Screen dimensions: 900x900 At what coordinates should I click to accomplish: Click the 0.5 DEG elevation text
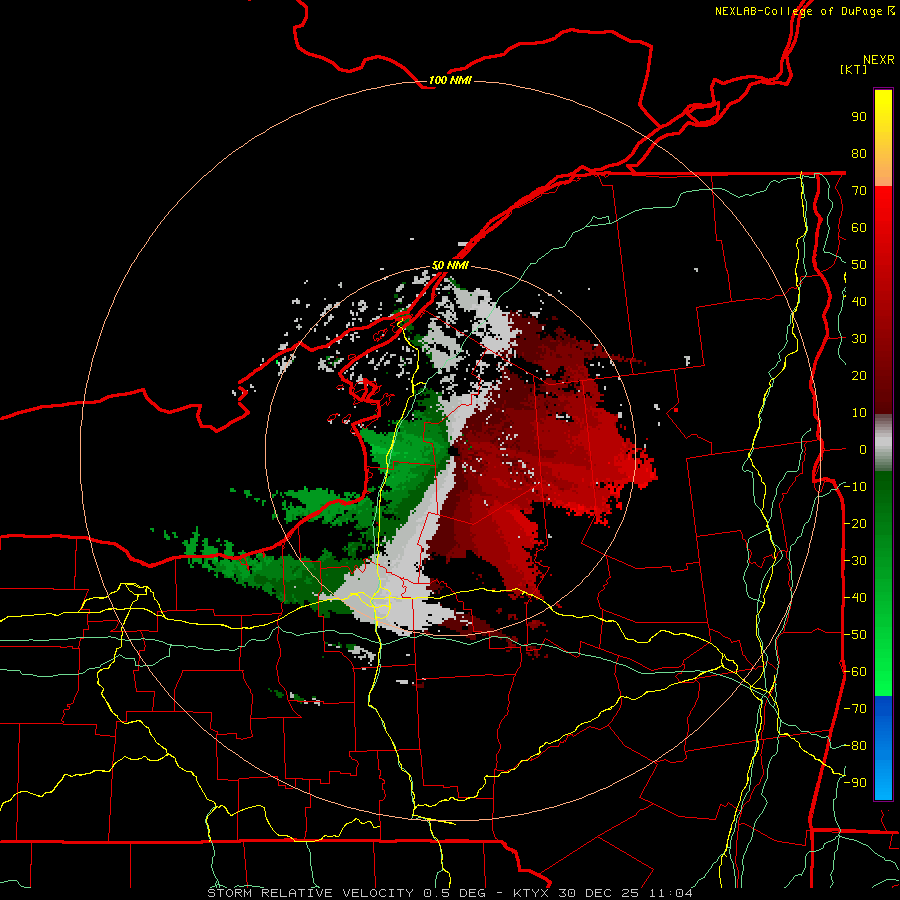click(x=455, y=893)
